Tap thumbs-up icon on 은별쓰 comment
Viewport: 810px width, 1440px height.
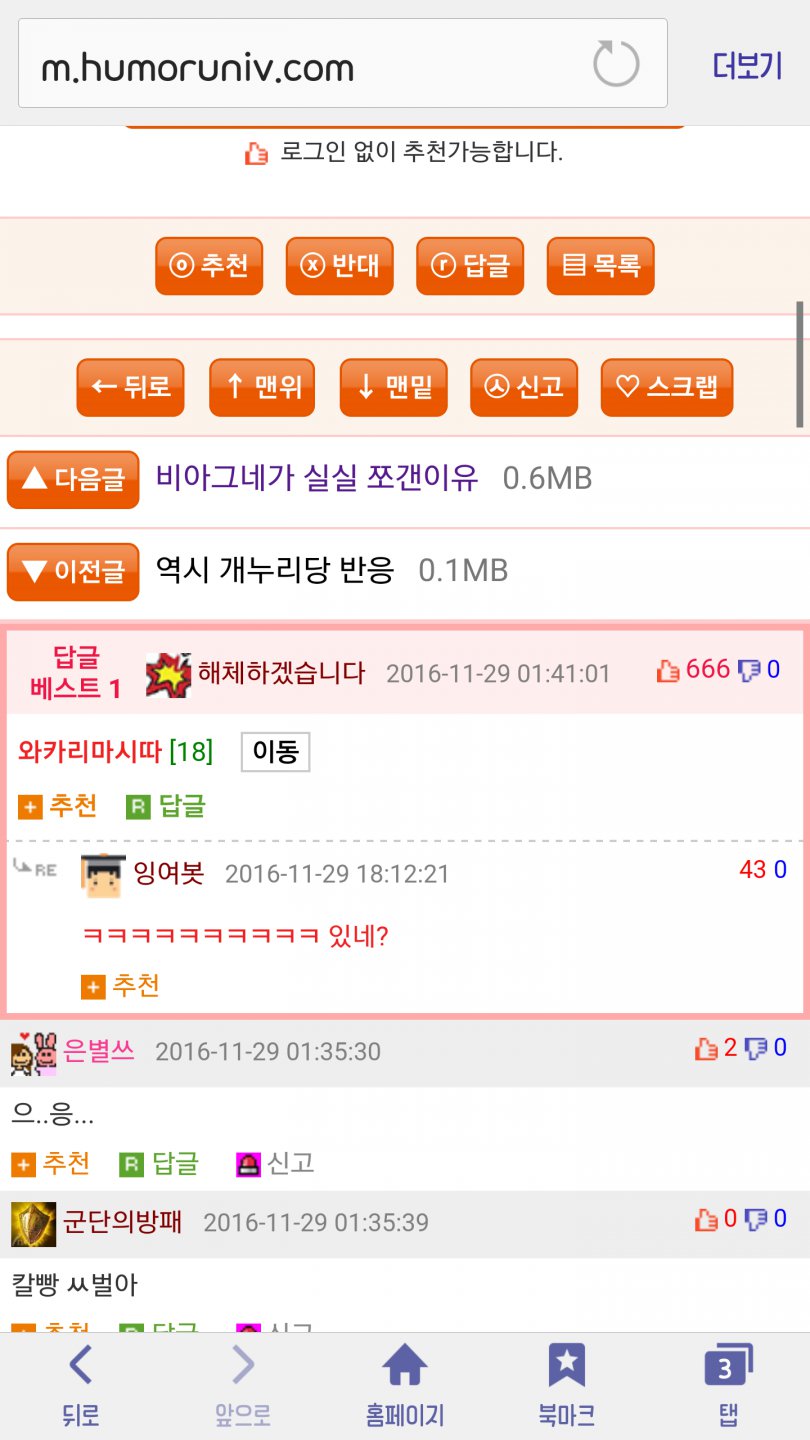(706, 1048)
